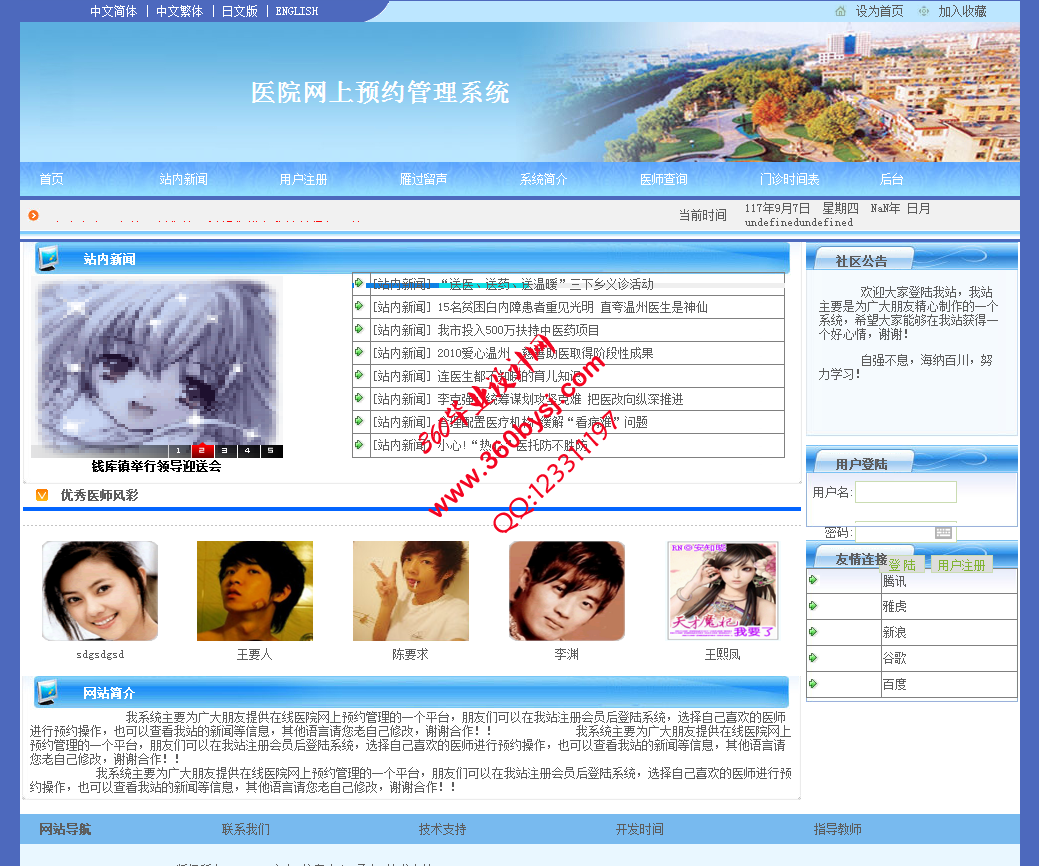Open 医师查询 navigation menu item
The width and height of the screenshot is (1039, 866).
[x=663, y=179]
